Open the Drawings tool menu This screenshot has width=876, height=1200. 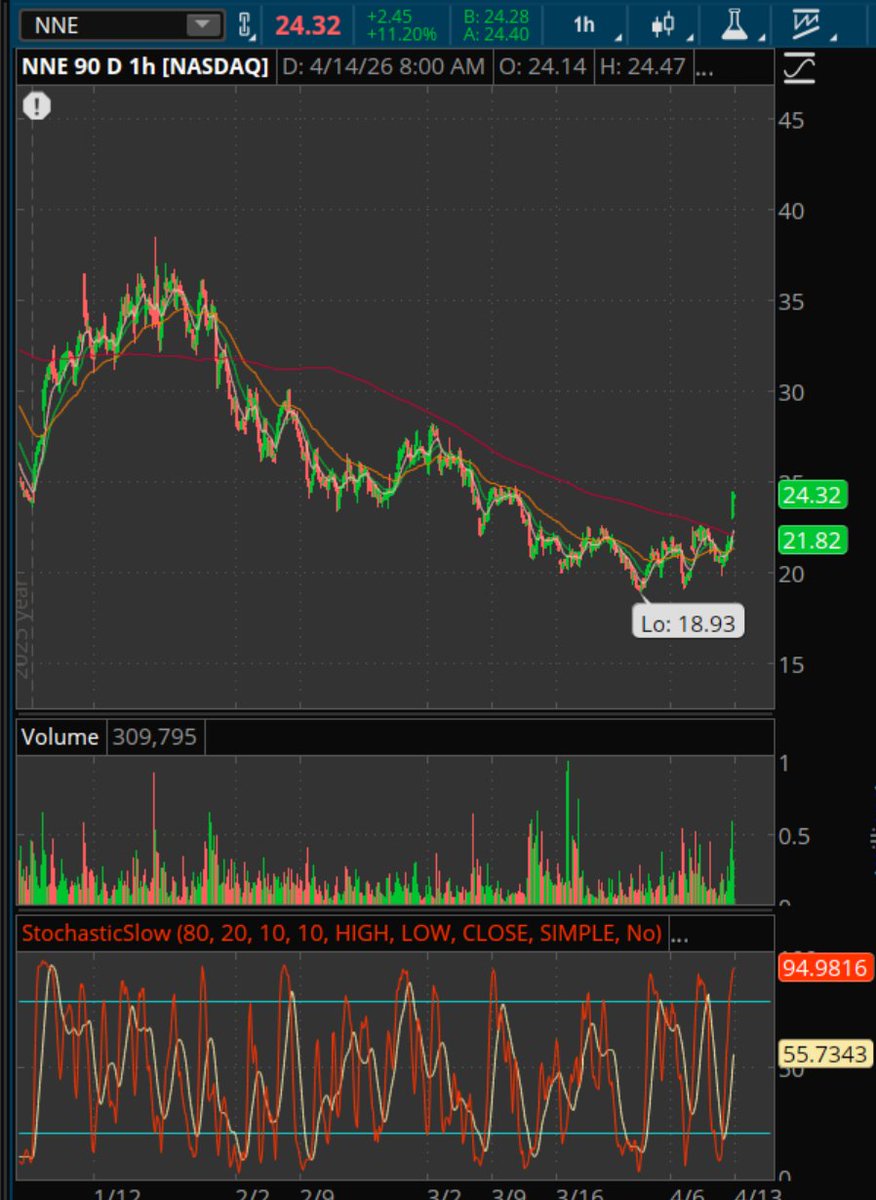point(807,25)
